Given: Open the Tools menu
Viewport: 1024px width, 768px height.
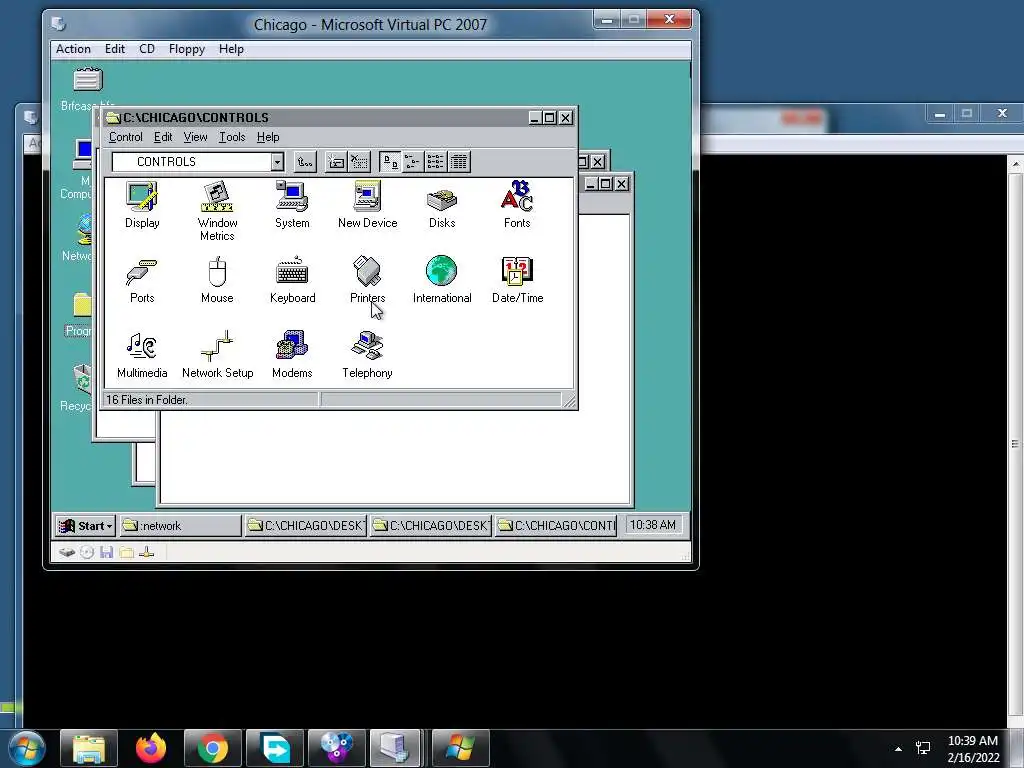Looking at the screenshot, I should [x=232, y=137].
